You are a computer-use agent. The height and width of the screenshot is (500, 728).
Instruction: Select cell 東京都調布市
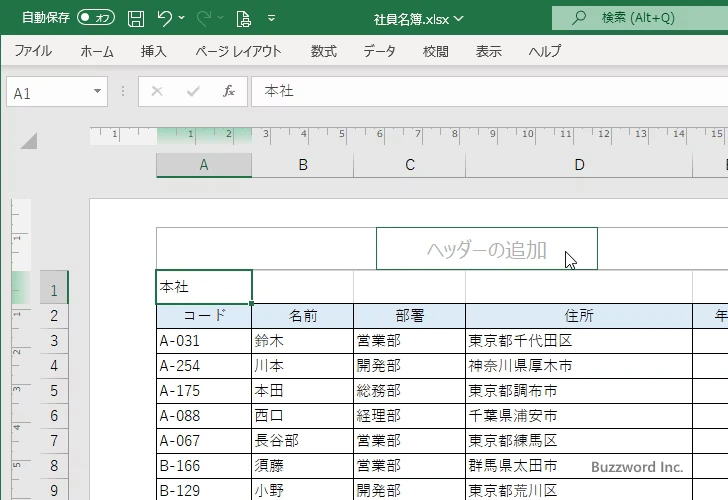tap(579, 391)
